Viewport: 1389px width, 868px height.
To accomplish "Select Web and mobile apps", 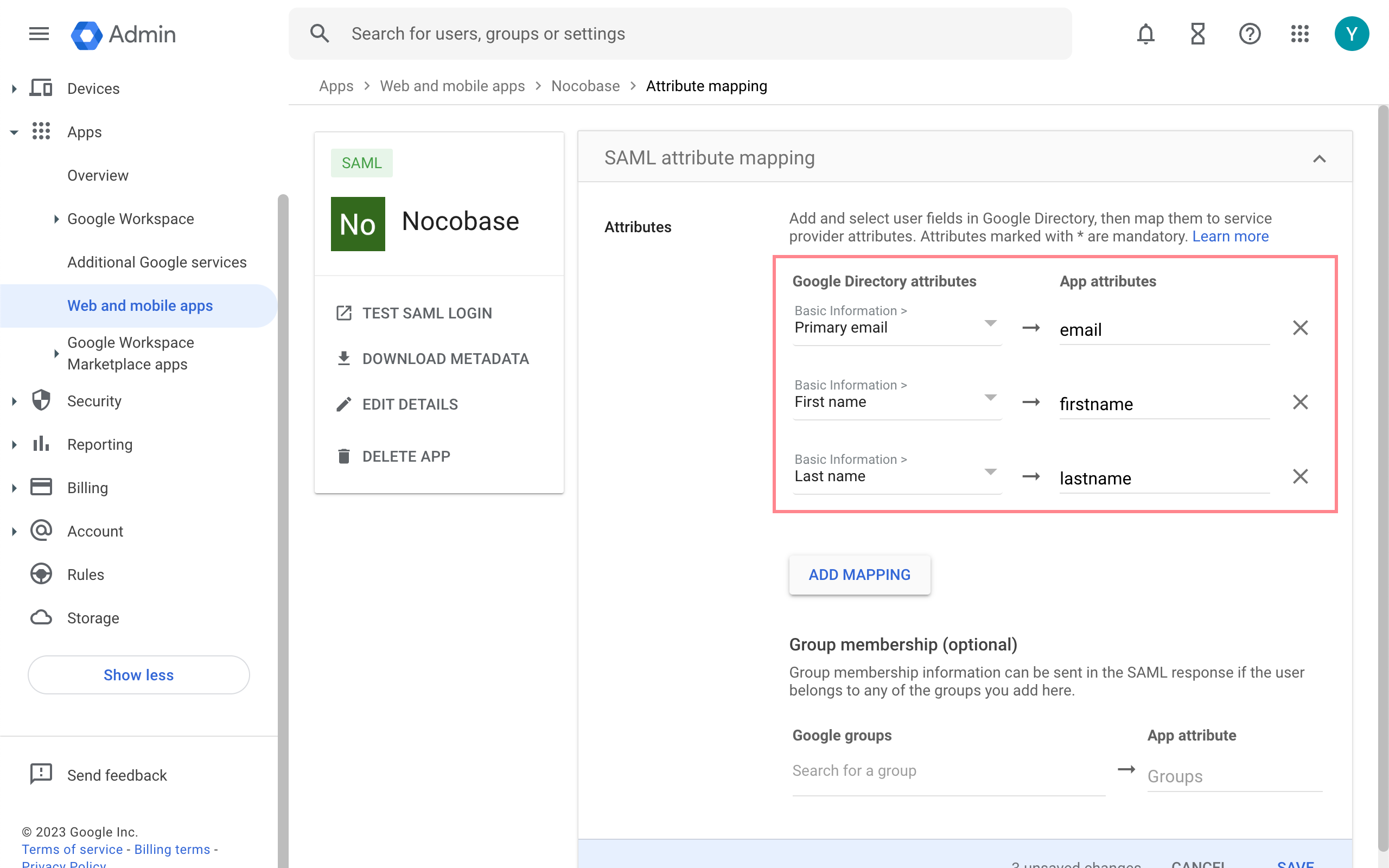I will [139, 305].
